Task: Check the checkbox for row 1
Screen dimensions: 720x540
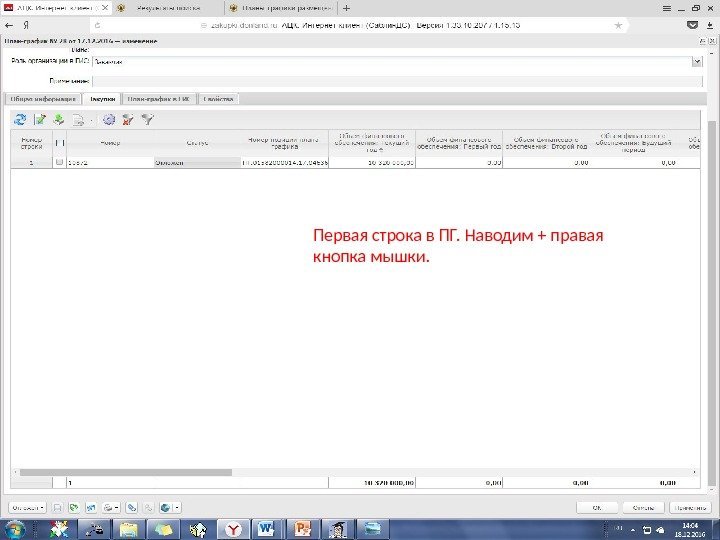Action: click(x=59, y=162)
